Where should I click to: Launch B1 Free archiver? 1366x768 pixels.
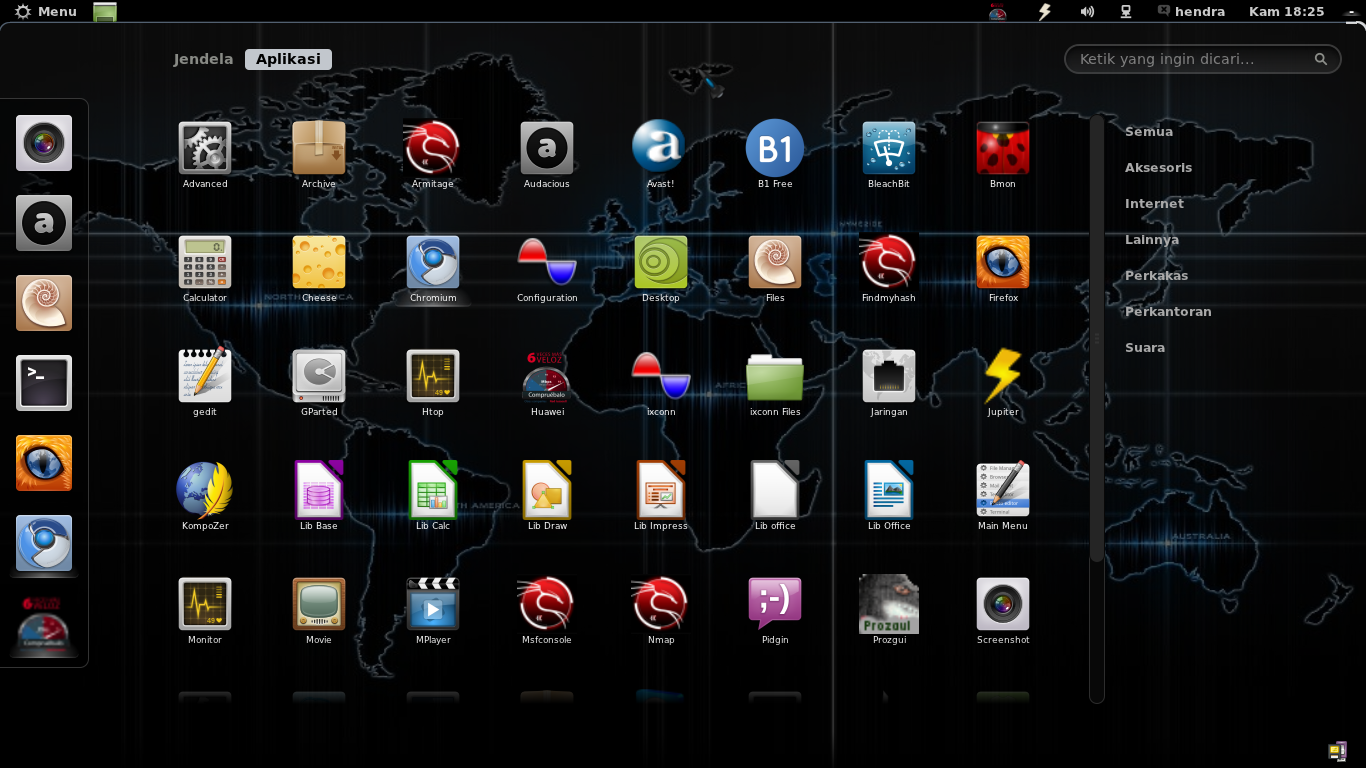[775, 148]
